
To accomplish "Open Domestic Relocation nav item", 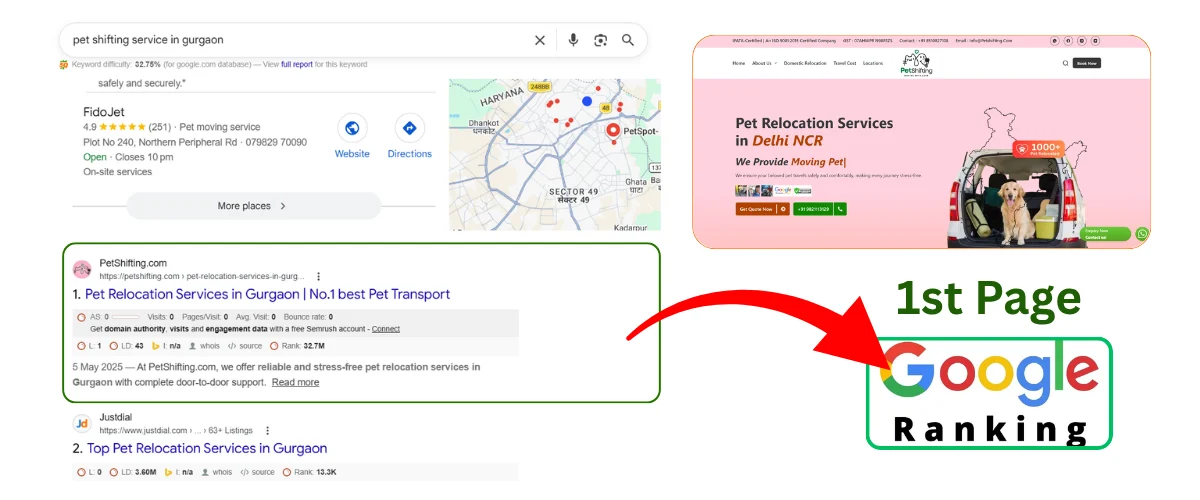I will [x=805, y=63].
